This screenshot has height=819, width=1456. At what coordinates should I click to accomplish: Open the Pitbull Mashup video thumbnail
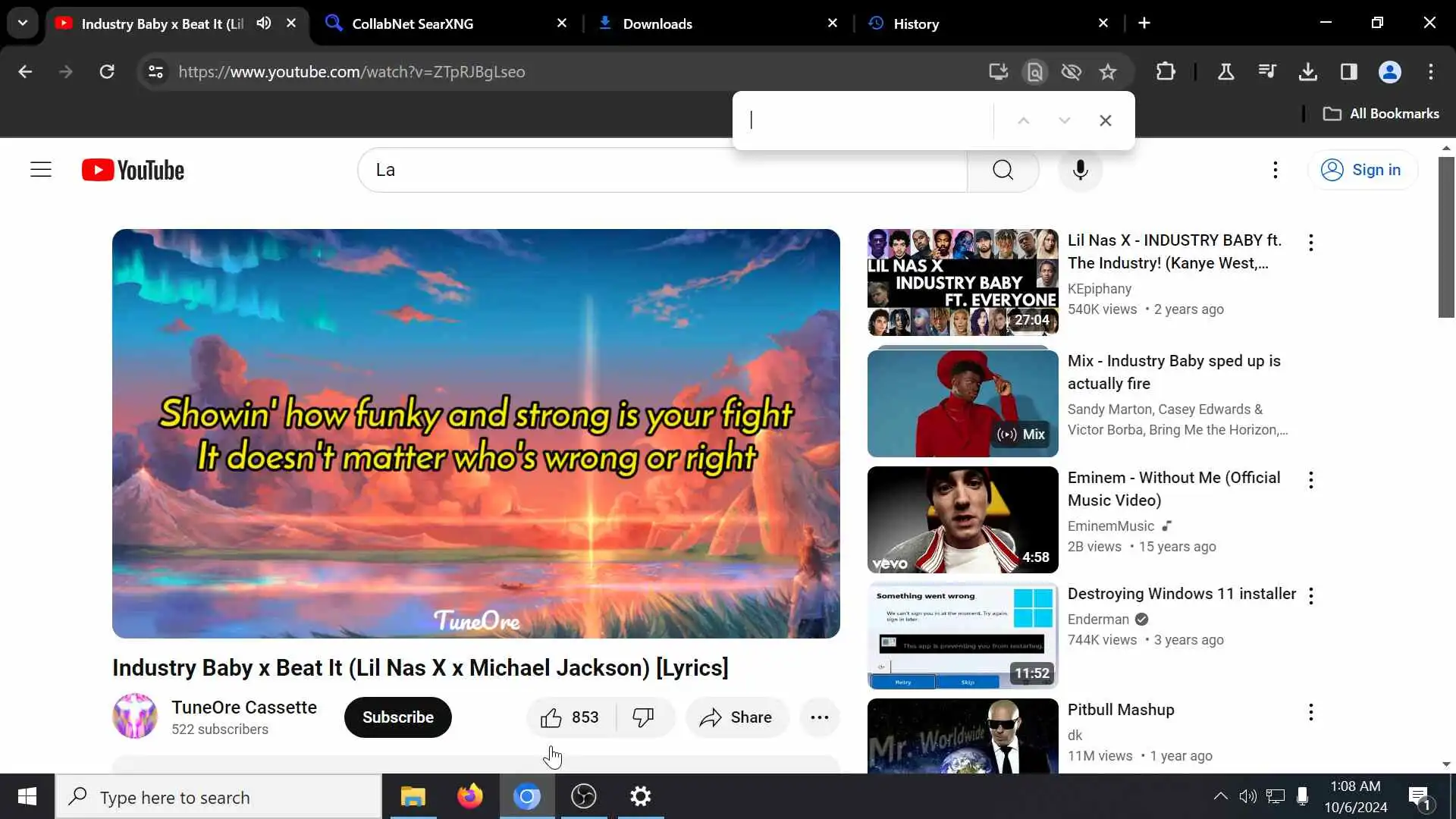tap(962, 736)
